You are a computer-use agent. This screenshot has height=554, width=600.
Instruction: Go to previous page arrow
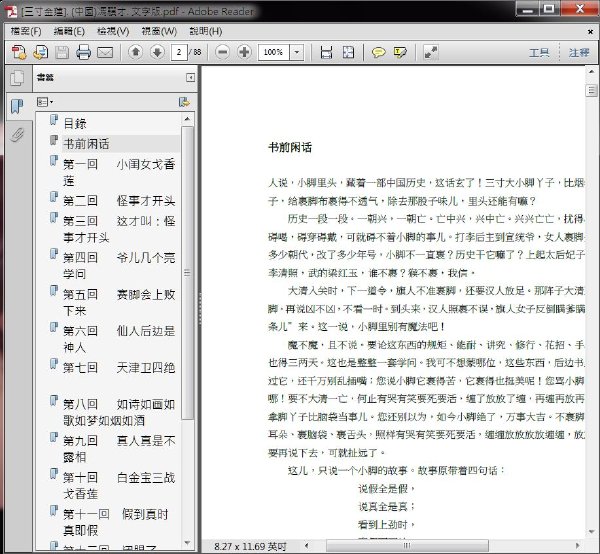click(135, 52)
